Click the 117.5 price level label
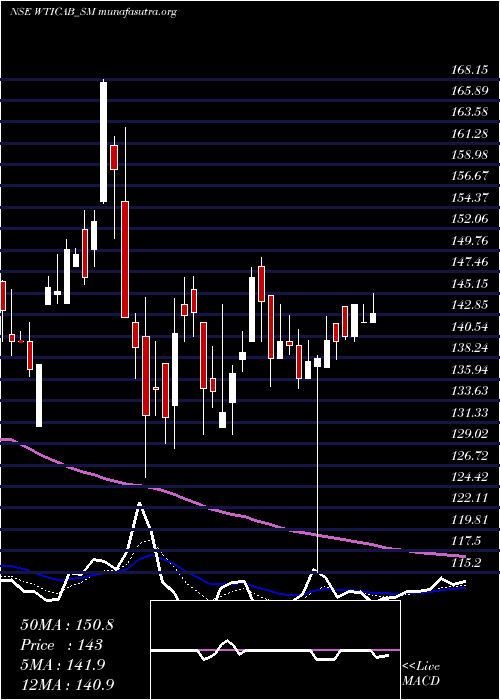 click(x=466, y=541)
